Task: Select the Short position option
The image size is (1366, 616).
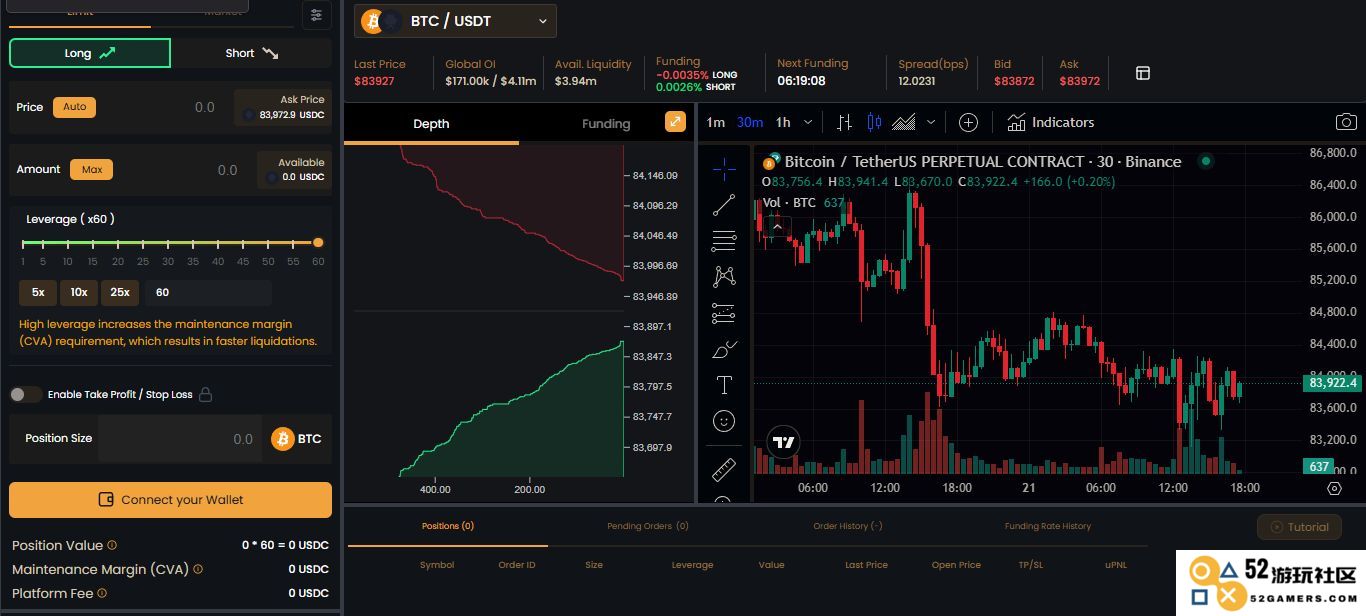Action: click(x=251, y=53)
